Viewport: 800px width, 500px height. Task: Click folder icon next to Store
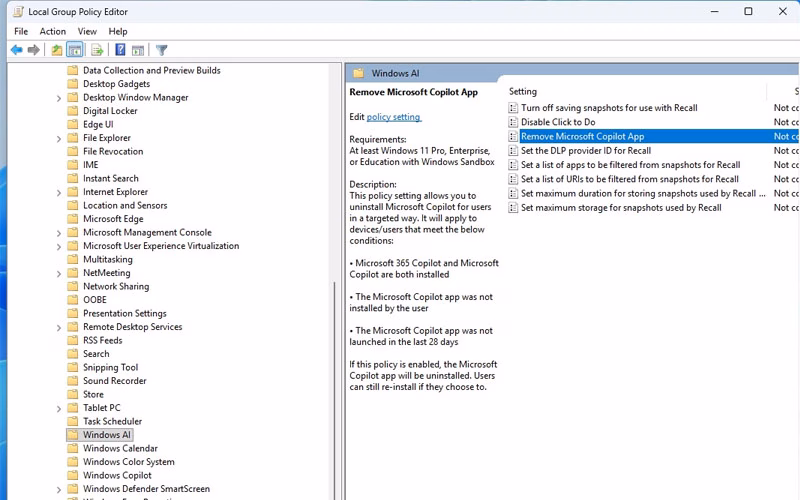[73, 394]
